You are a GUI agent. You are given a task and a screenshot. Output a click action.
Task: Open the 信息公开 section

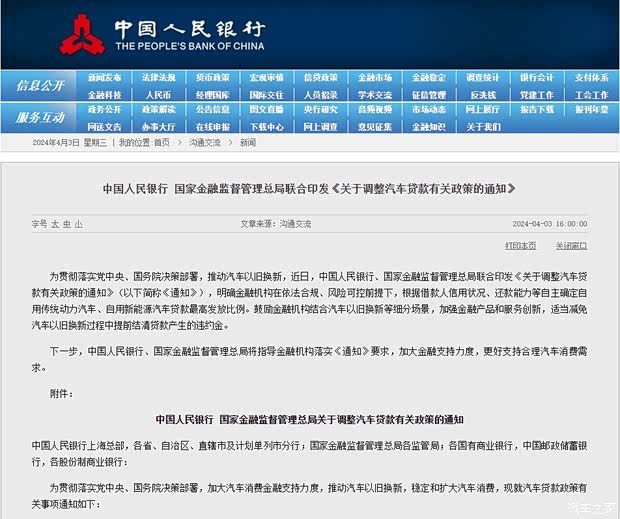click(40, 86)
